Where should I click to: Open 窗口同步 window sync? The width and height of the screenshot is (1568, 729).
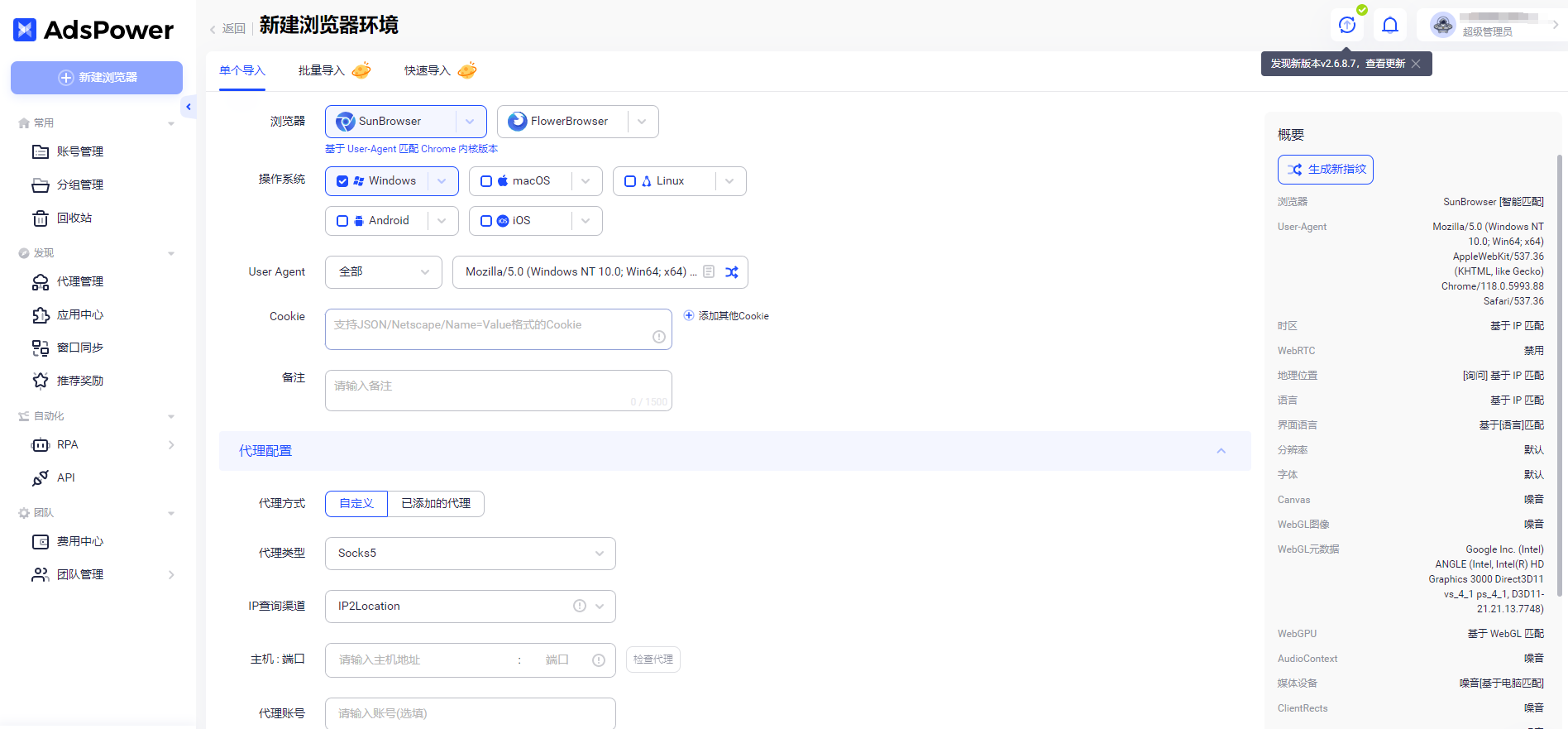(x=79, y=348)
